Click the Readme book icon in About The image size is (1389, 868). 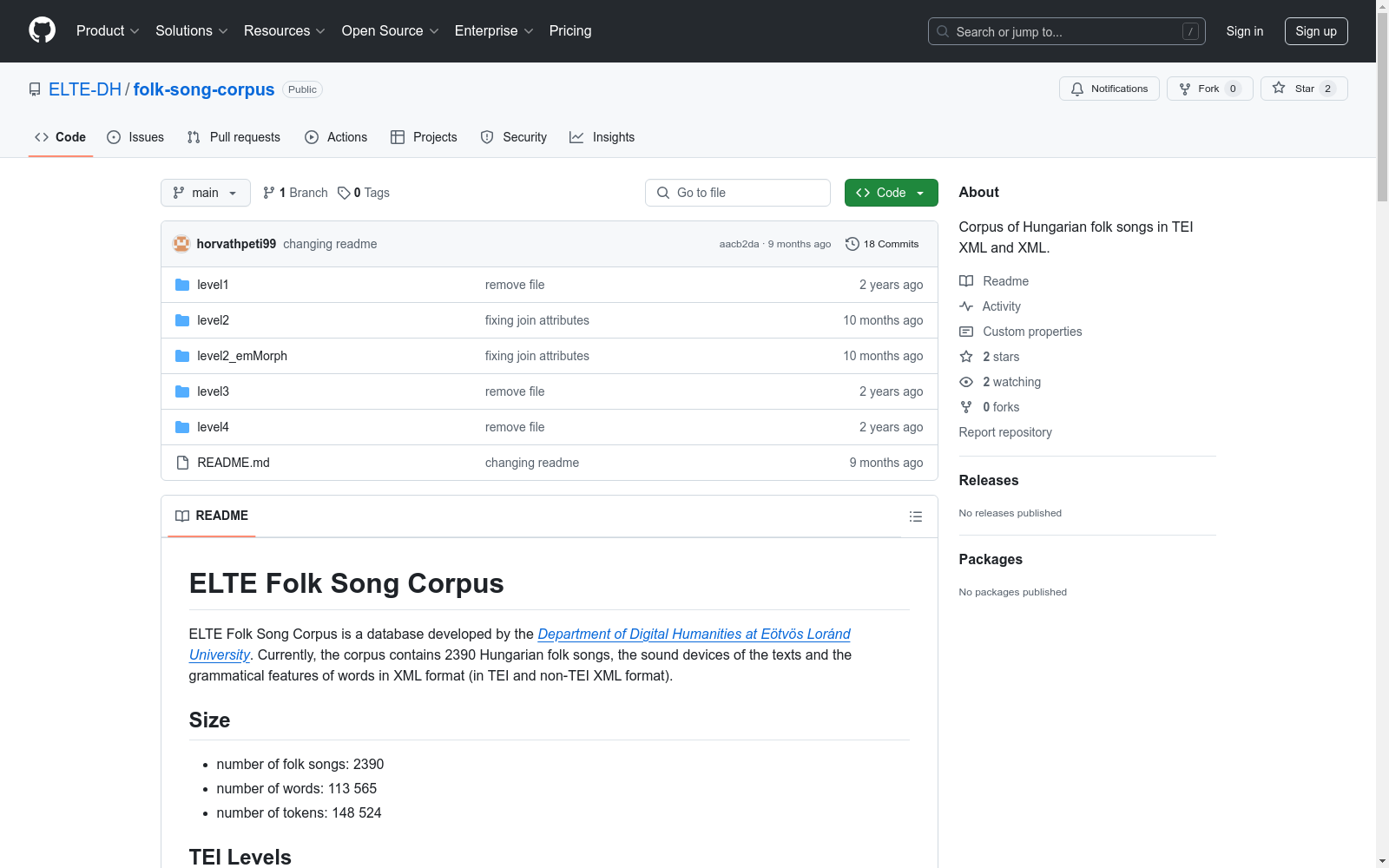click(x=966, y=281)
